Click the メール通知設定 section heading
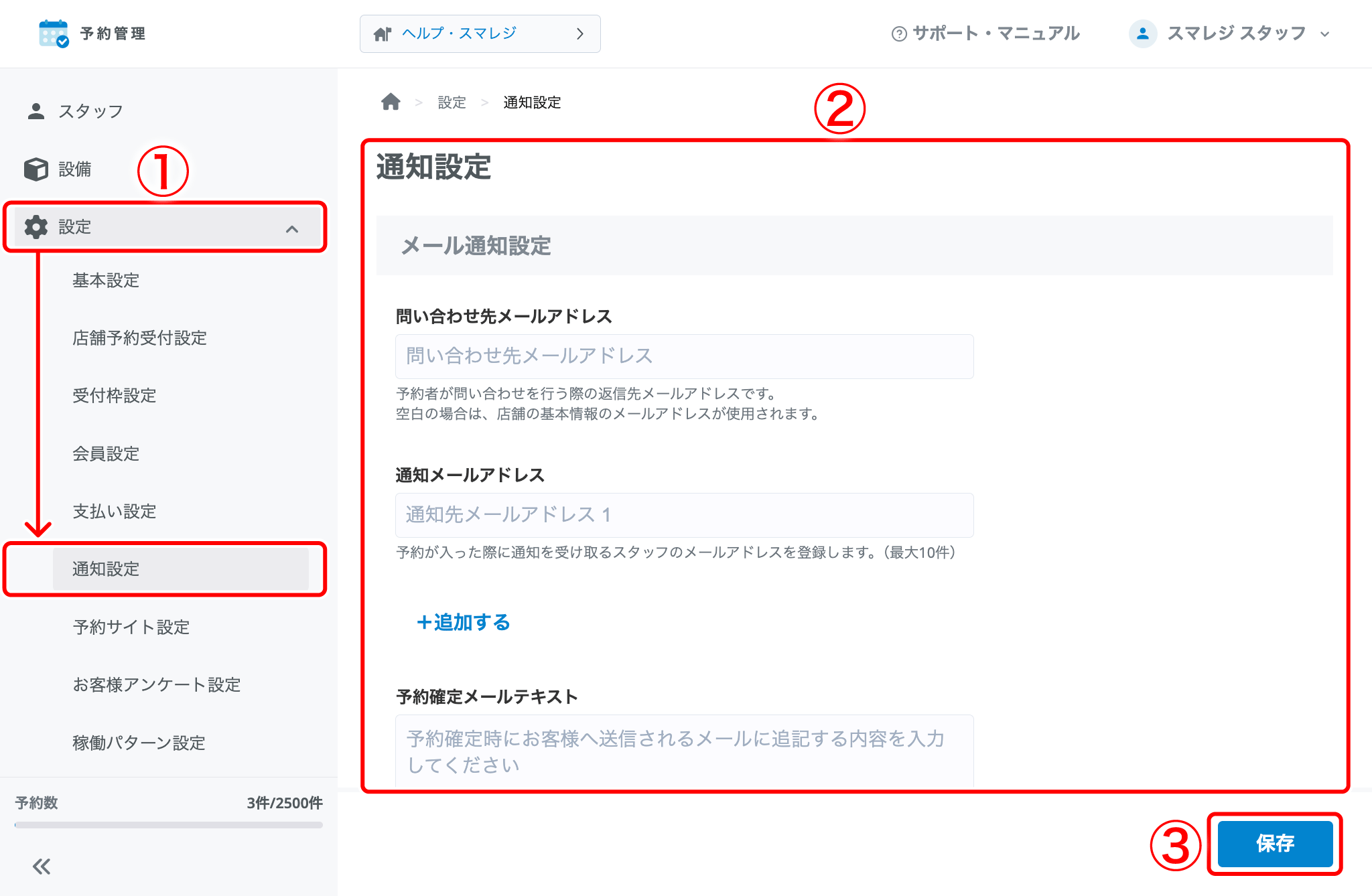Screen dimensions: 1372x896 coord(476,246)
